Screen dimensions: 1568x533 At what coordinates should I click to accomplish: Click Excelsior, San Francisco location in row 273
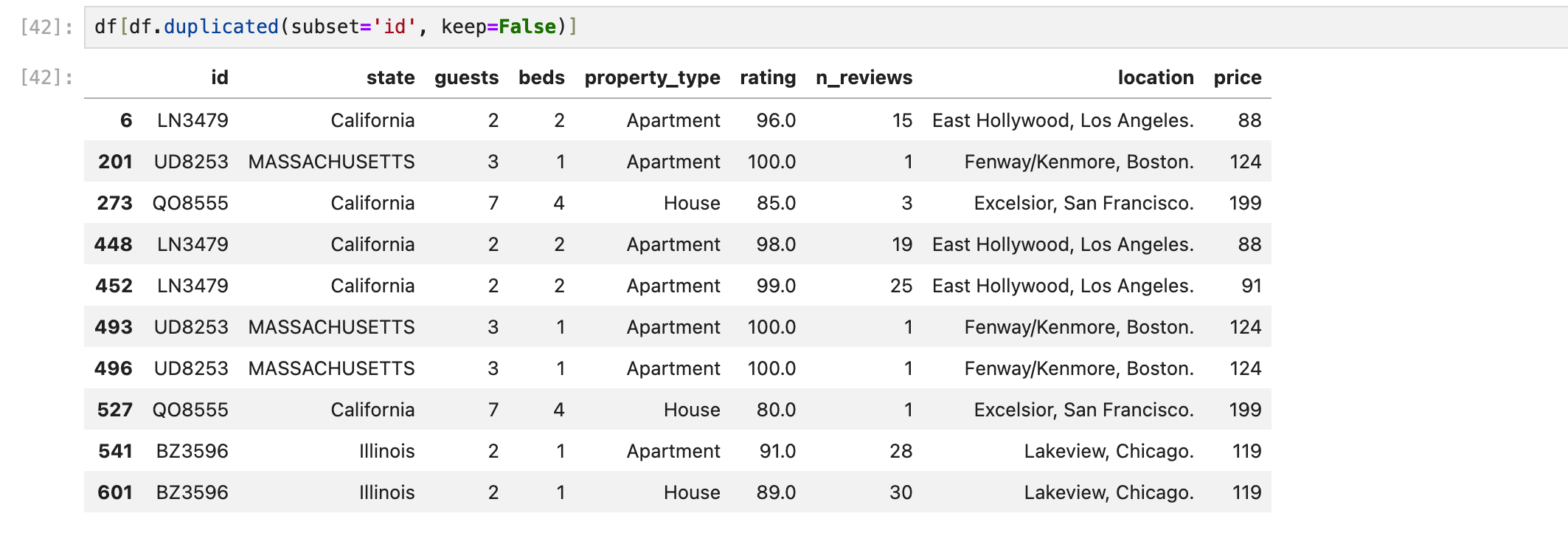1084,203
